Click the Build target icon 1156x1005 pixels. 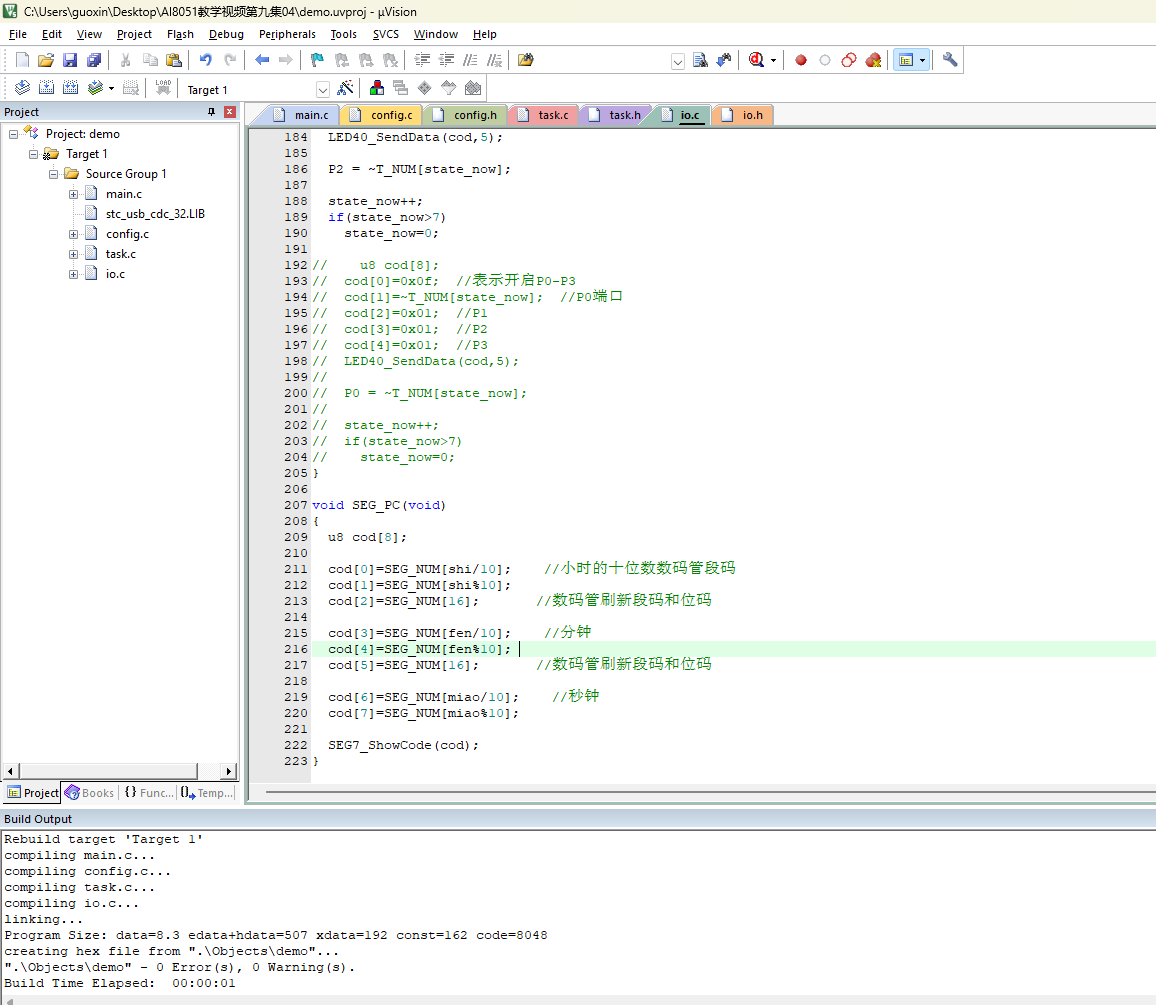click(x=46, y=88)
